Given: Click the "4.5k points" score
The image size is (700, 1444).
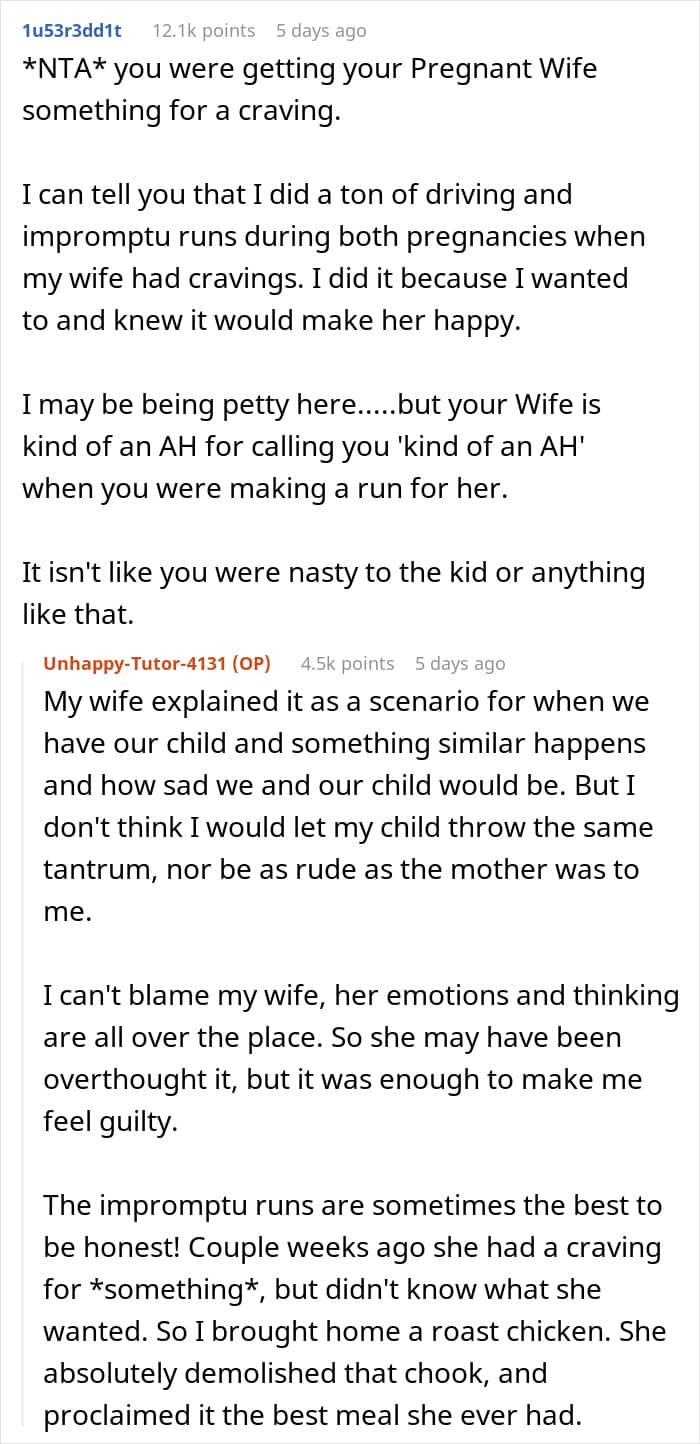Looking at the screenshot, I should [347, 664].
